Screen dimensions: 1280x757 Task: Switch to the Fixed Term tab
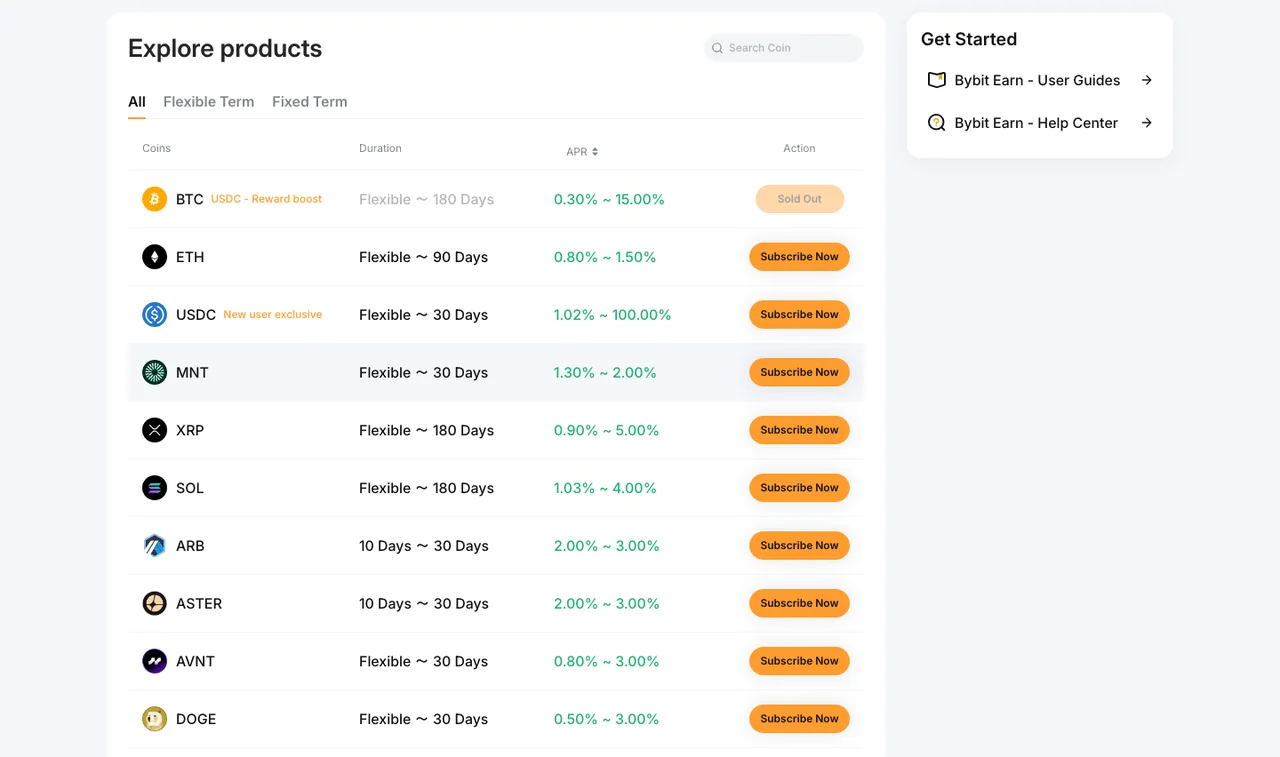[x=310, y=102]
